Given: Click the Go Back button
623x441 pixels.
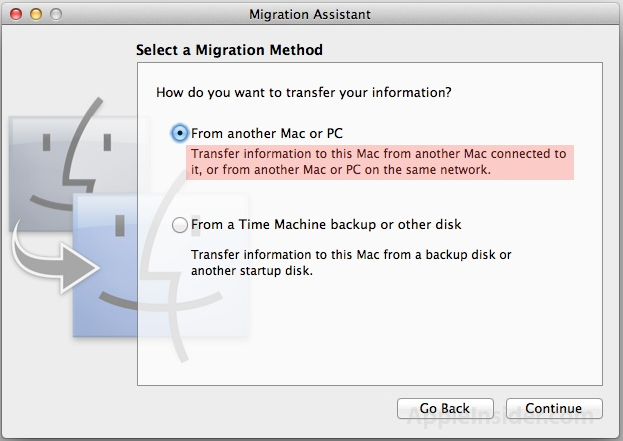Looking at the screenshot, I should pyautogui.click(x=445, y=408).
